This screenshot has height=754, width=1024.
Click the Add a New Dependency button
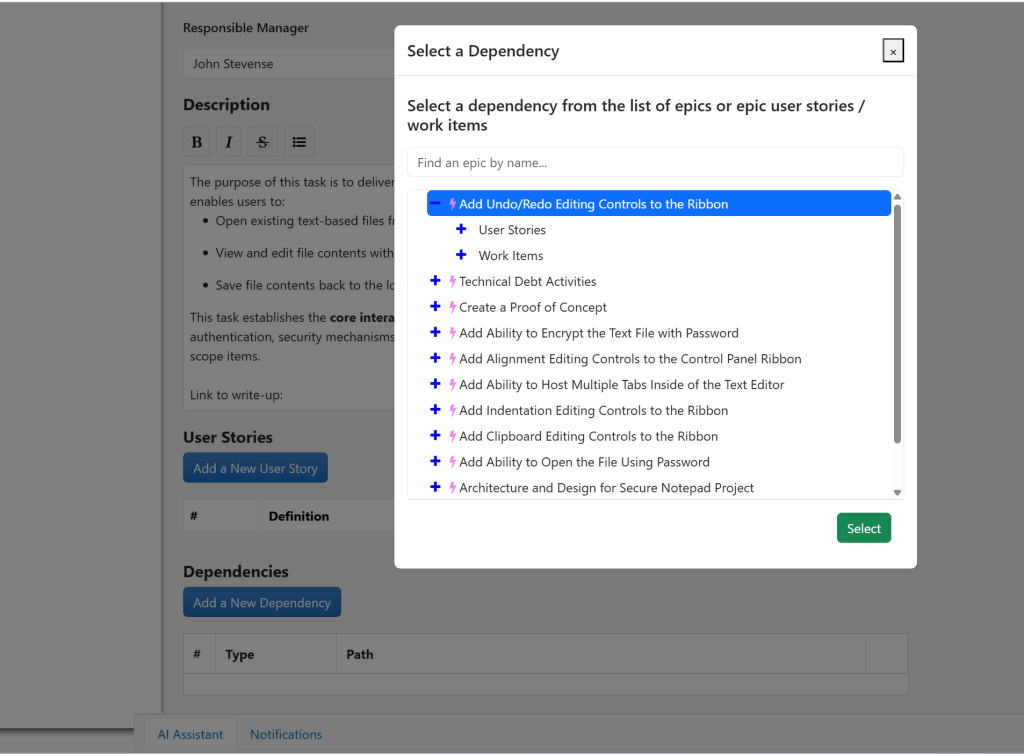pos(262,603)
